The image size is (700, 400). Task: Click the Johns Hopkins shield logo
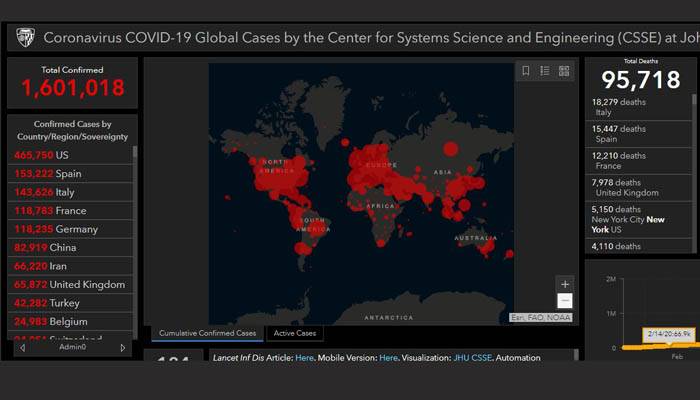(x=25, y=38)
